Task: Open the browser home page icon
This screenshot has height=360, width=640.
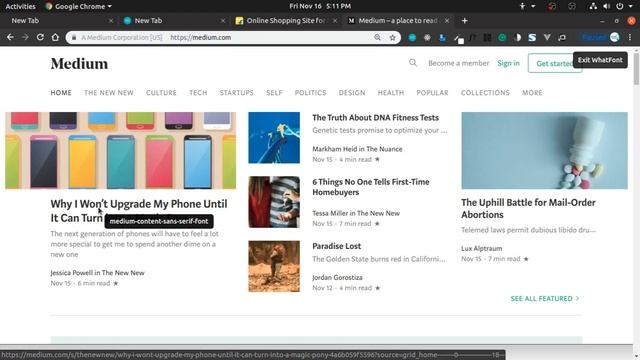Action: [55, 37]
